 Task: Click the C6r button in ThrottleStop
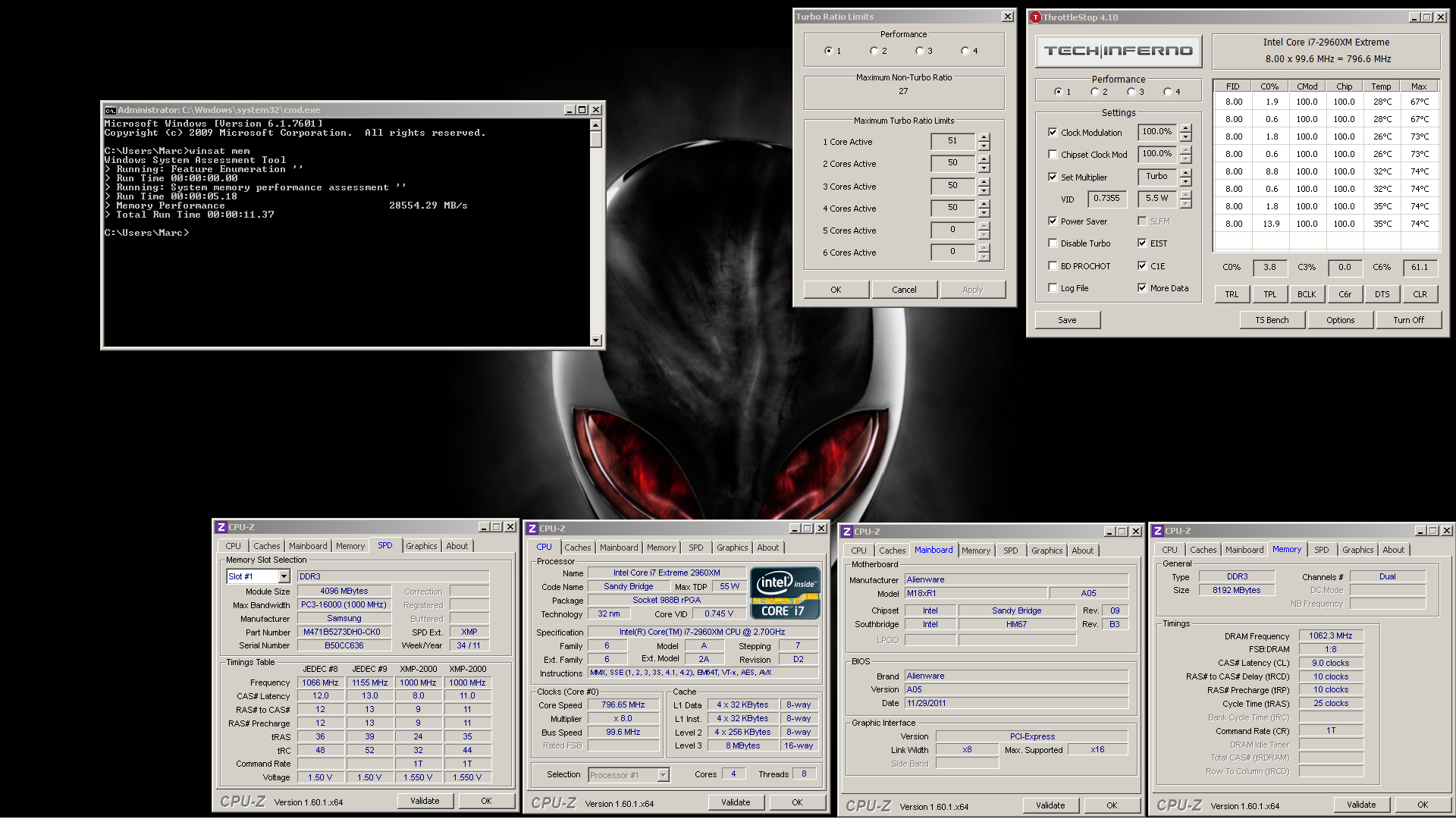click(1345, 294)
